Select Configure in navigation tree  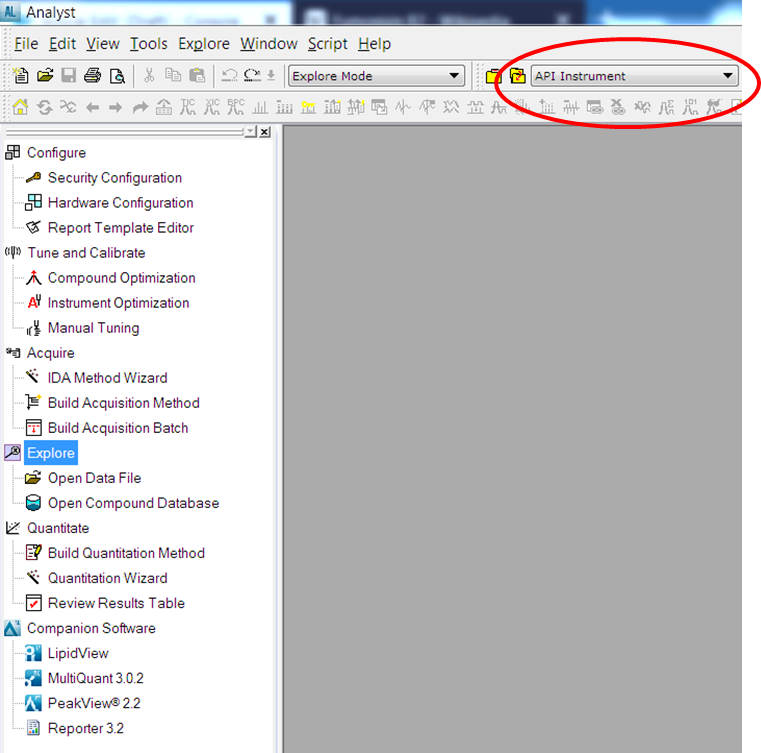click(x=56, y=152)
